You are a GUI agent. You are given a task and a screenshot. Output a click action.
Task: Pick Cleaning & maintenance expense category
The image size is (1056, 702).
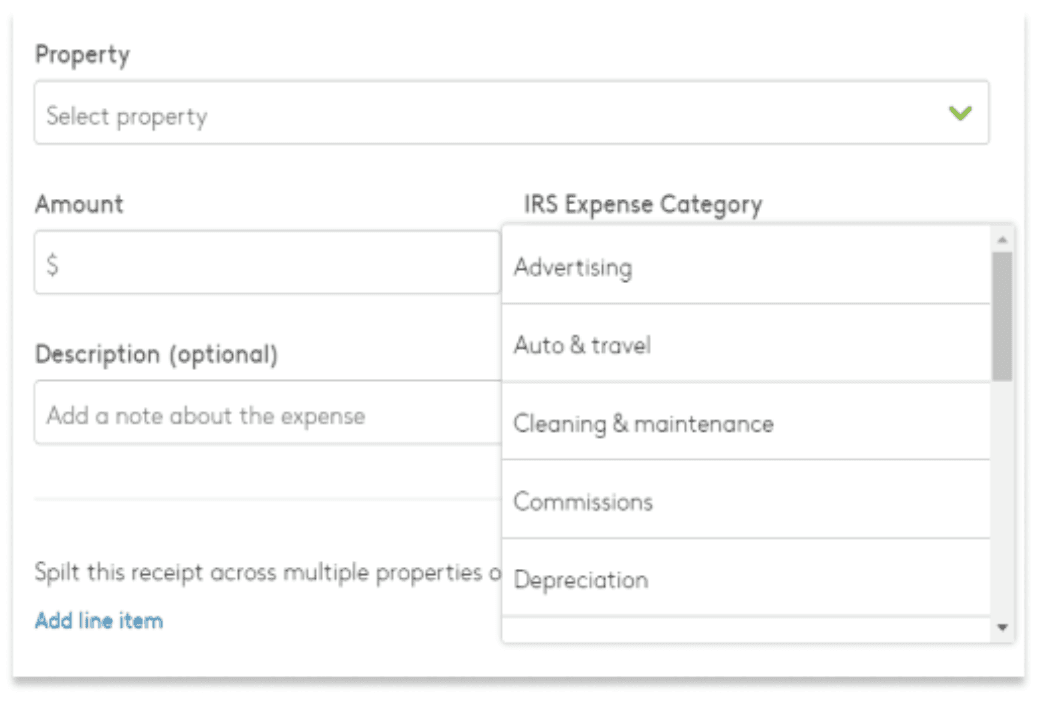tap(745, 423)
